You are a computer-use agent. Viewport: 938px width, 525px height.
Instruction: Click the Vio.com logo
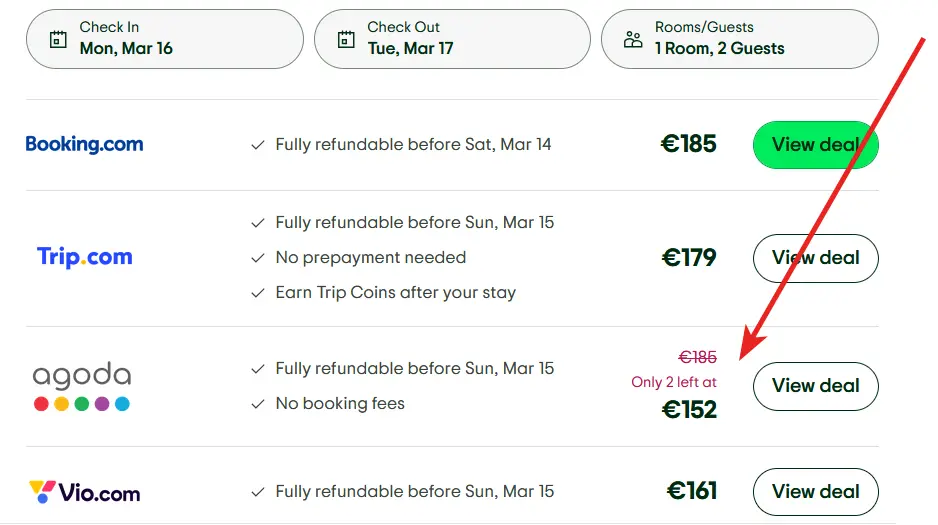[x=84, y=492]
